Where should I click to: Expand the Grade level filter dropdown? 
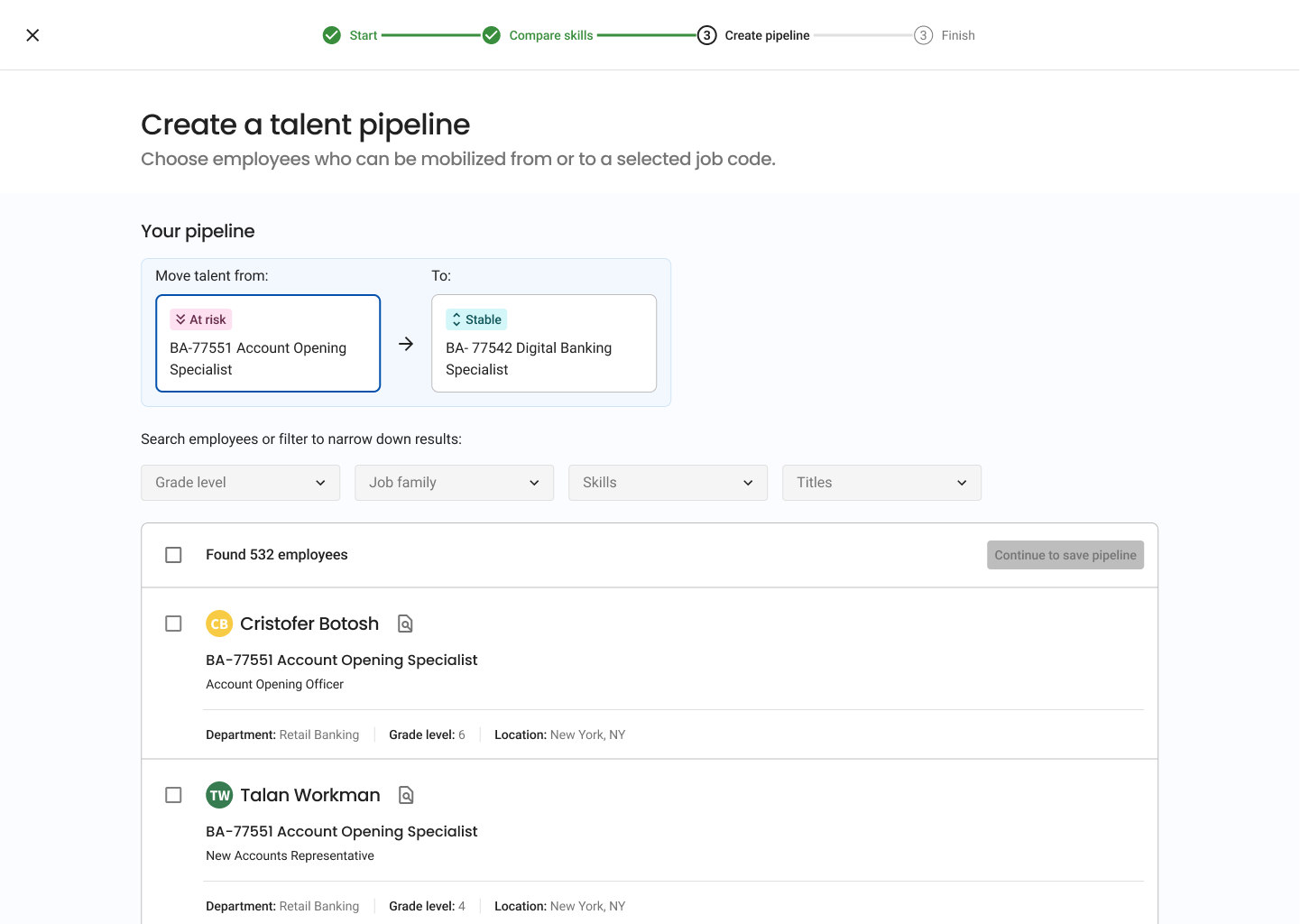(240, 483)
